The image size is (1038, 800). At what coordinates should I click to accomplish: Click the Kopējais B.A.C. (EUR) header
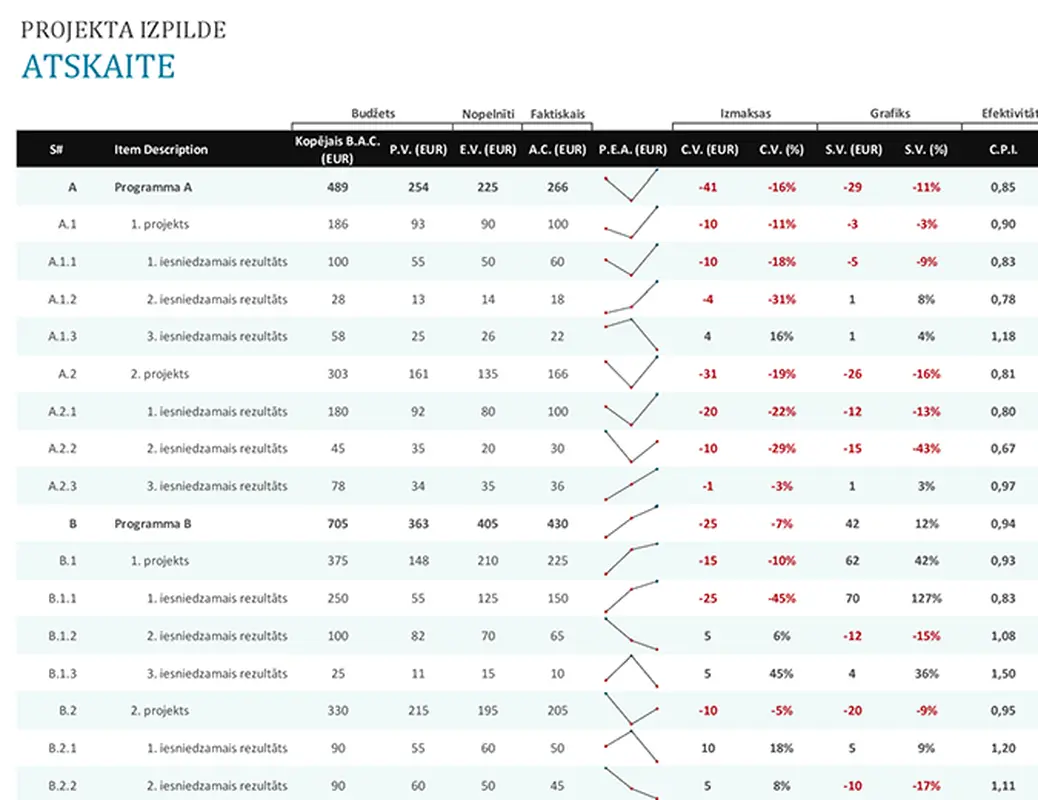coord(338,150)
